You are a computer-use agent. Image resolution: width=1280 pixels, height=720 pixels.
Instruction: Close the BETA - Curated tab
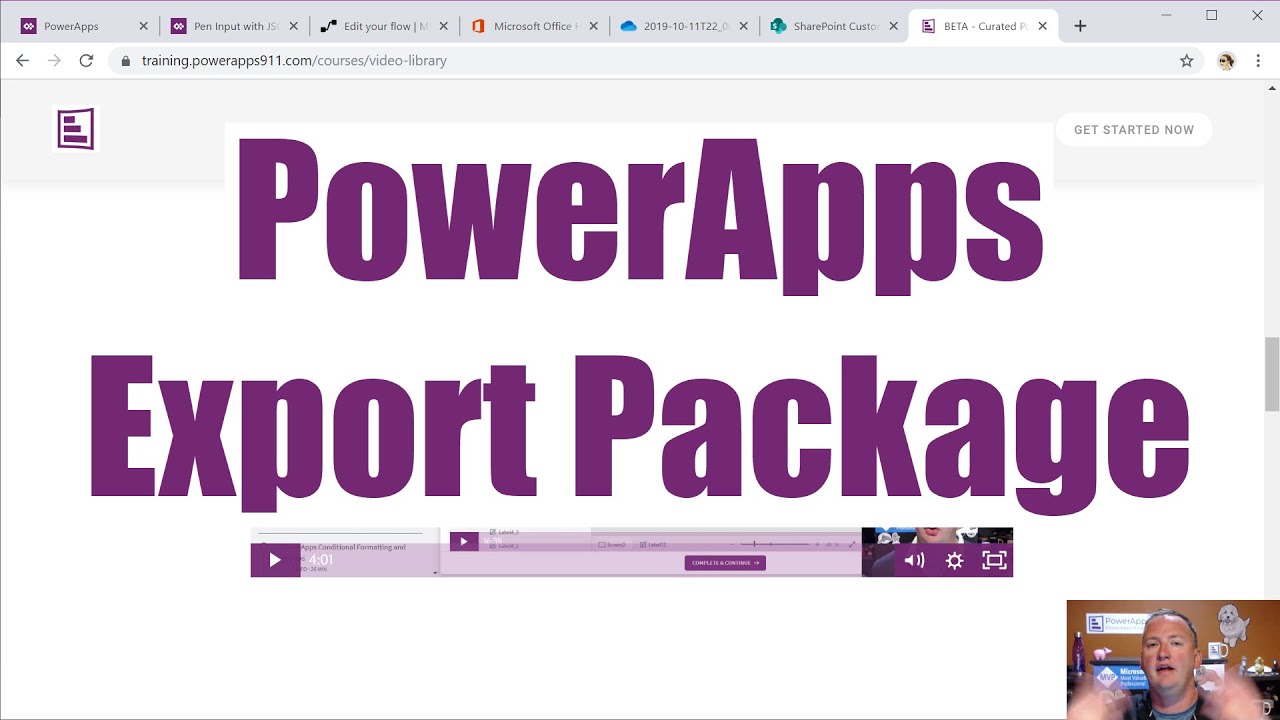point(1043,26)
